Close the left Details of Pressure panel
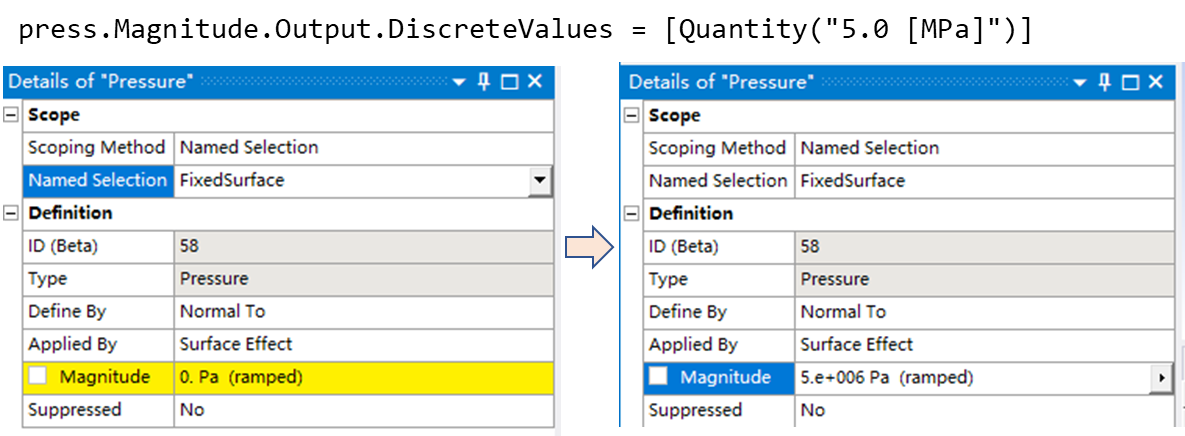The height and width of the screenshot is (436, 1185). click(x=535, y=82)
